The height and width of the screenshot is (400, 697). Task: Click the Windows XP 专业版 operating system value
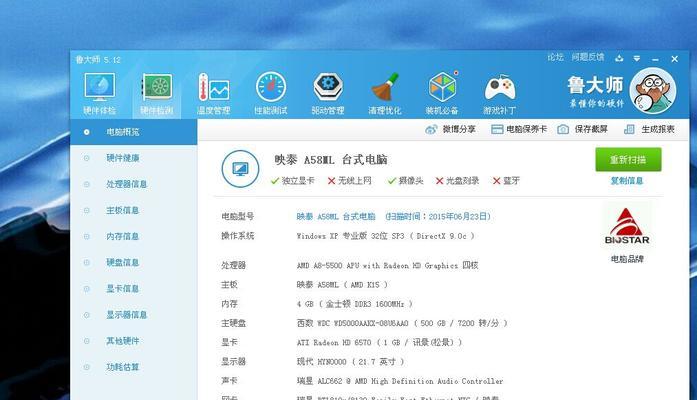tap(385, 236)
